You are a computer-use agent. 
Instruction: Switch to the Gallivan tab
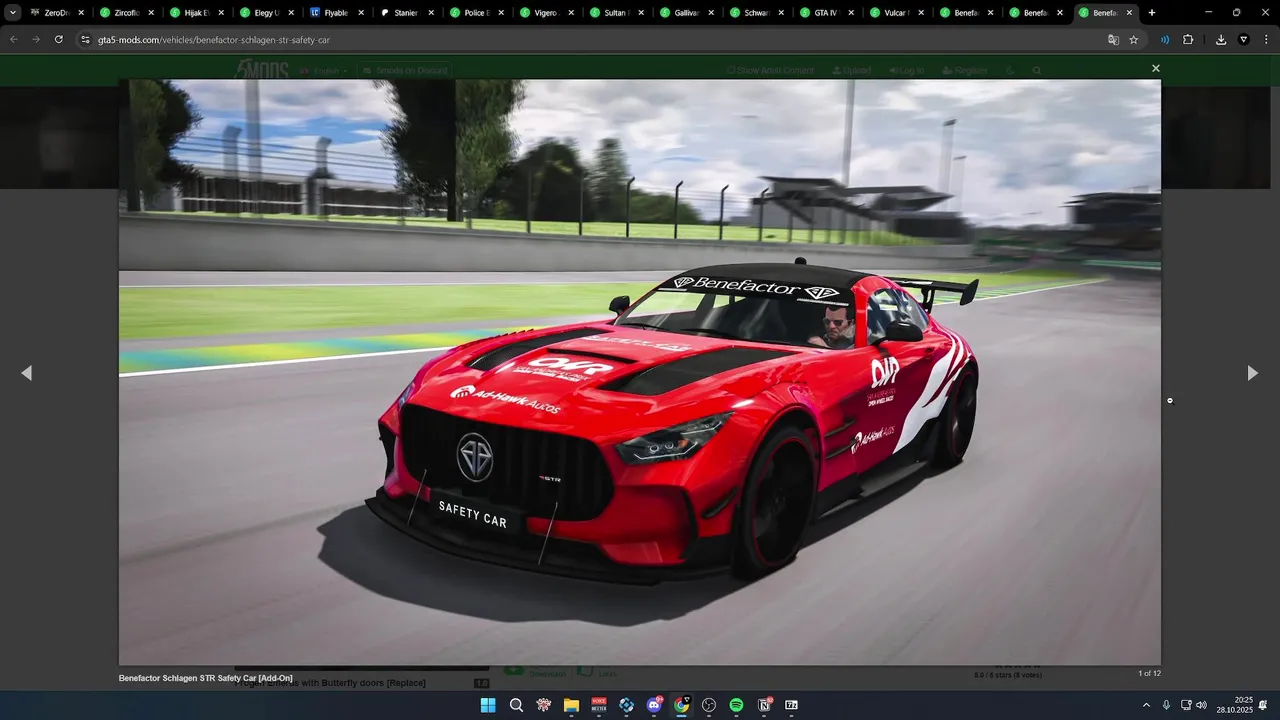687,13
